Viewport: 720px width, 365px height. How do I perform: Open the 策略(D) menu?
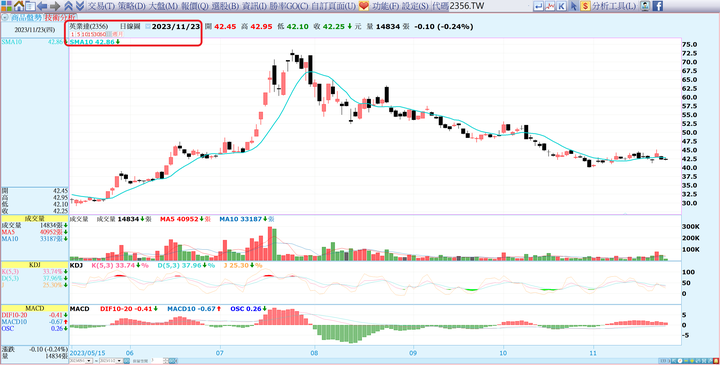(x=131, y=6)
